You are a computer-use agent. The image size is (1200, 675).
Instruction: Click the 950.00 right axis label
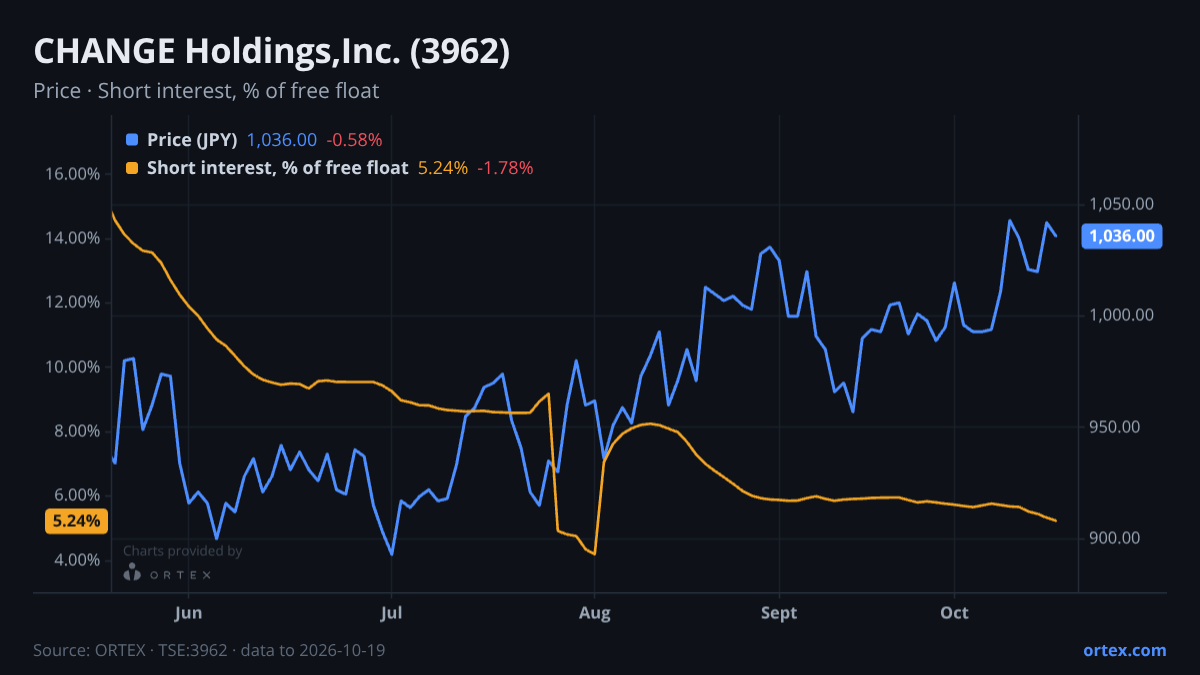tap(1116, 427)
